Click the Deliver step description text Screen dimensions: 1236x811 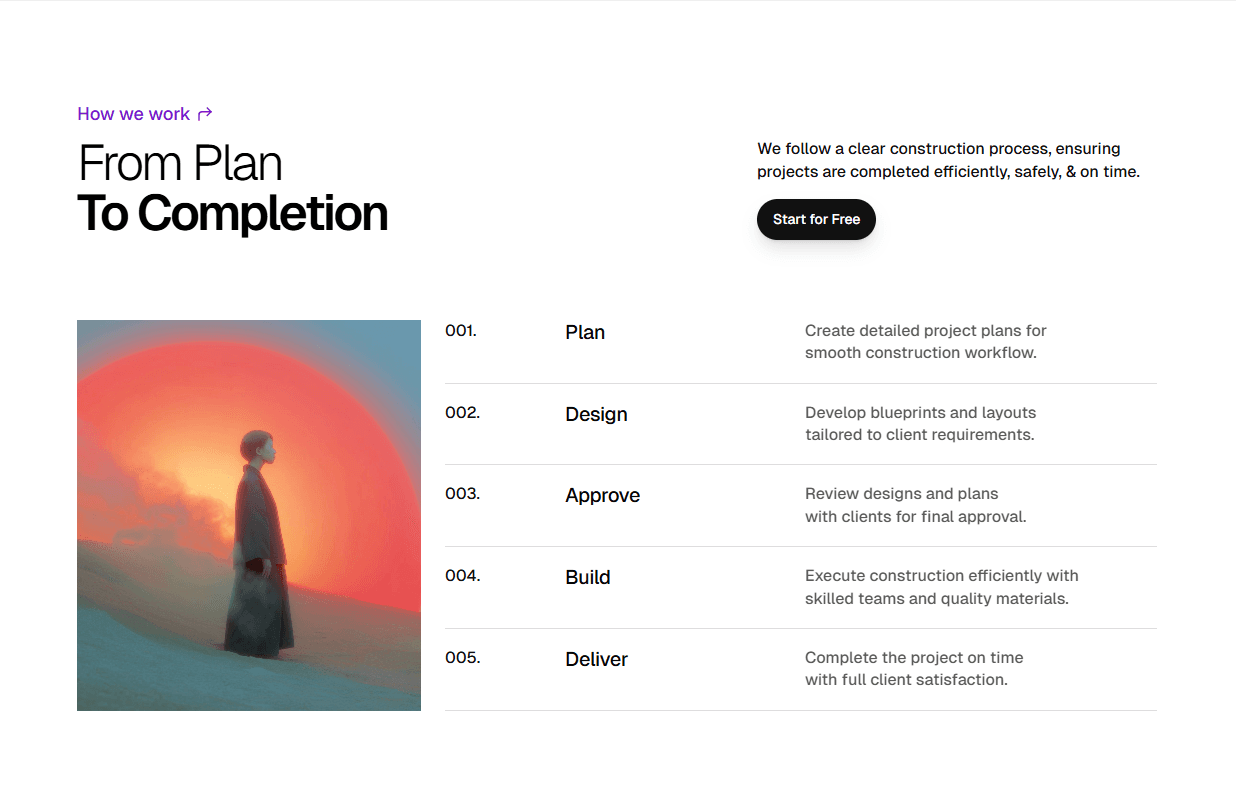coord(913,668)
